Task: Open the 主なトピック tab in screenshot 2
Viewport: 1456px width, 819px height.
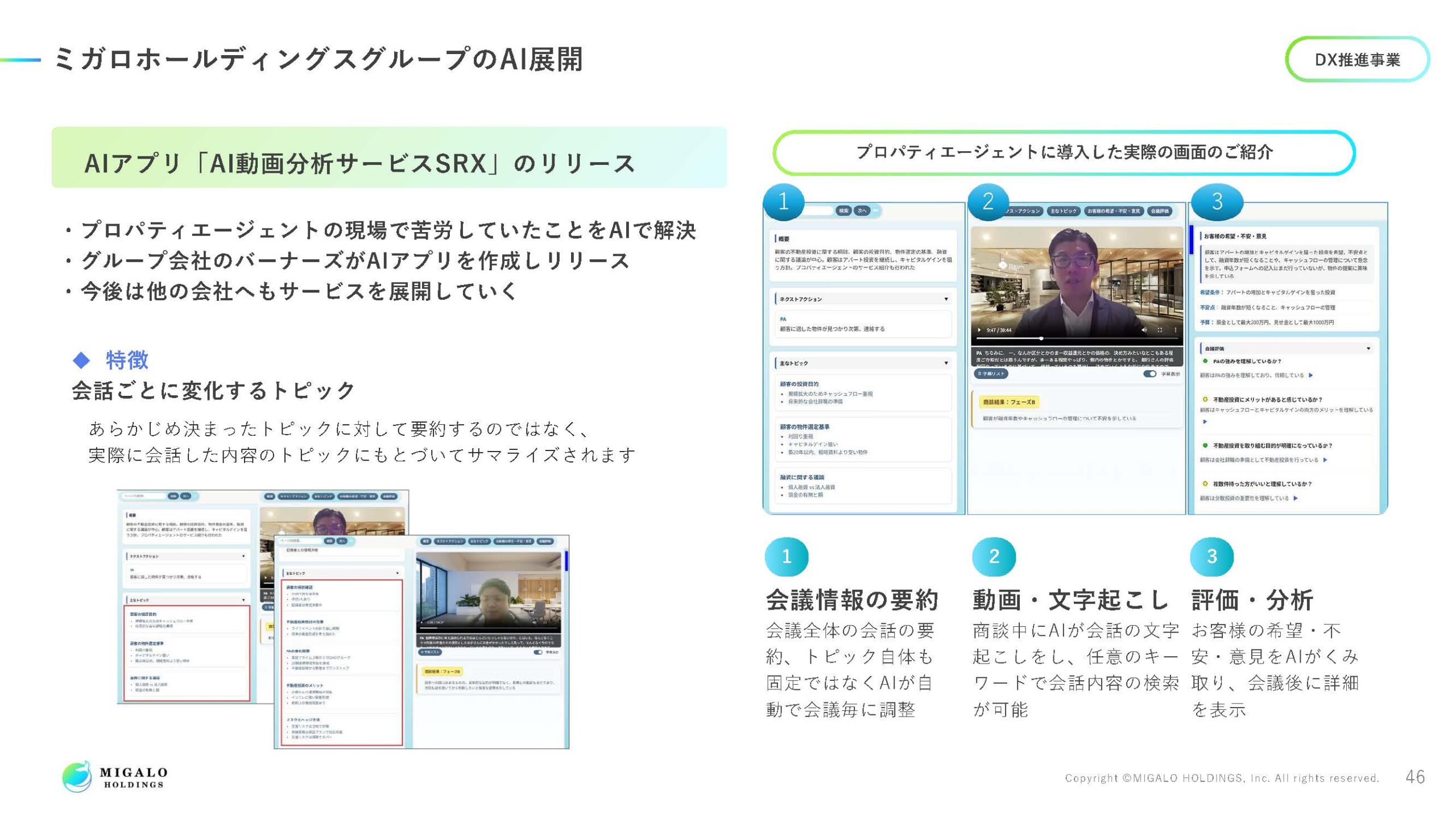Action: click(x=1063, y=211)
